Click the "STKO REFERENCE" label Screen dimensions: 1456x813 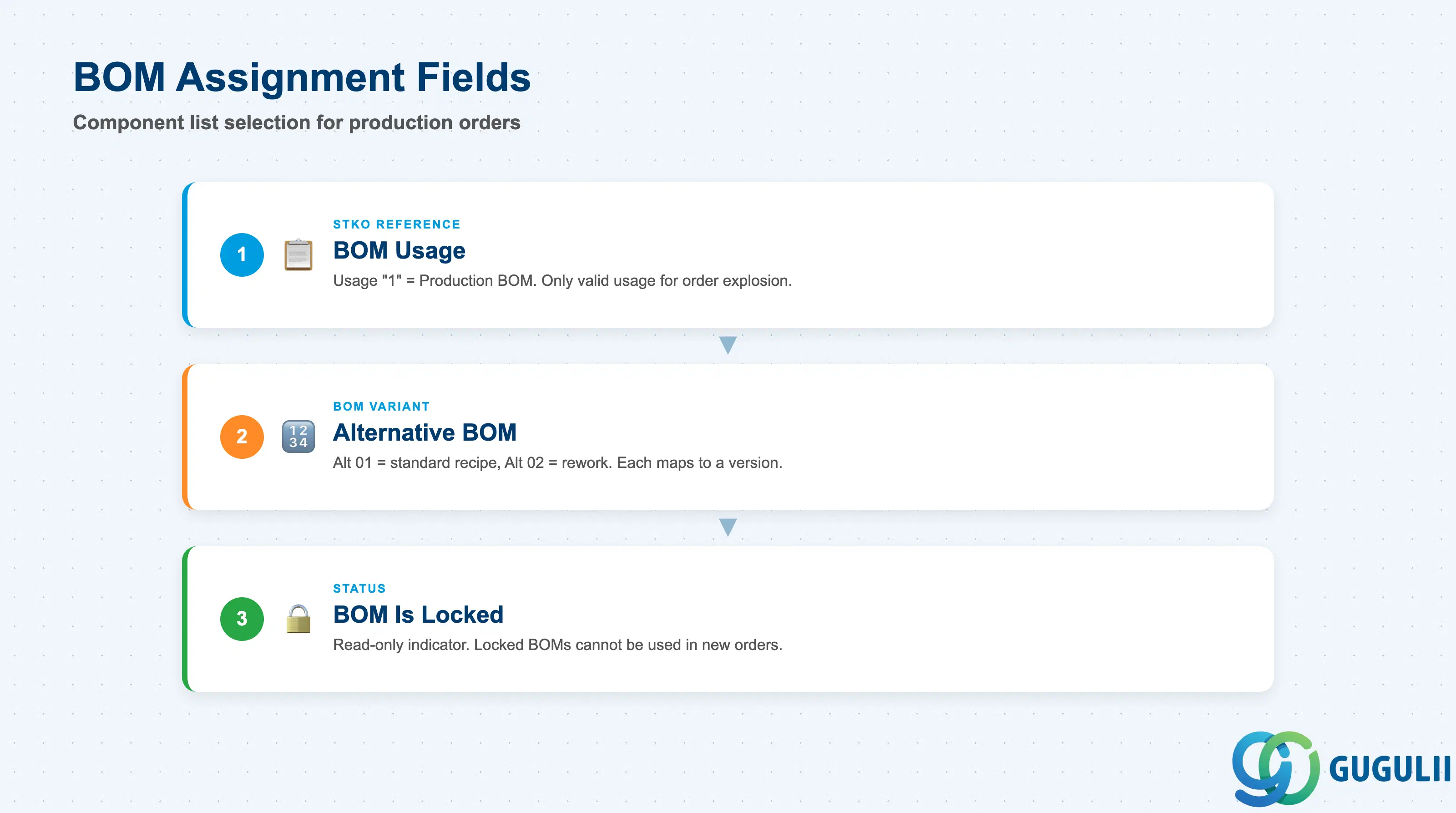click(x=396, y=224)
